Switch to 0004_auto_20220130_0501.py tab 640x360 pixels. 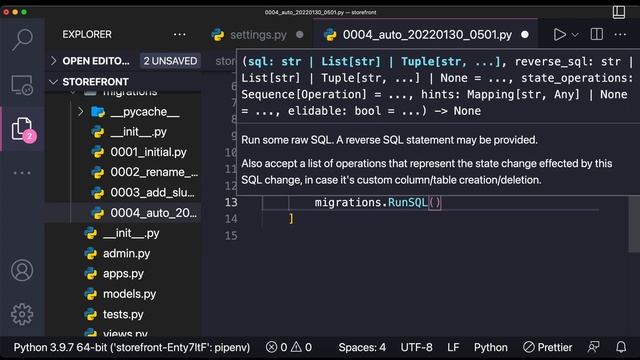427,35
